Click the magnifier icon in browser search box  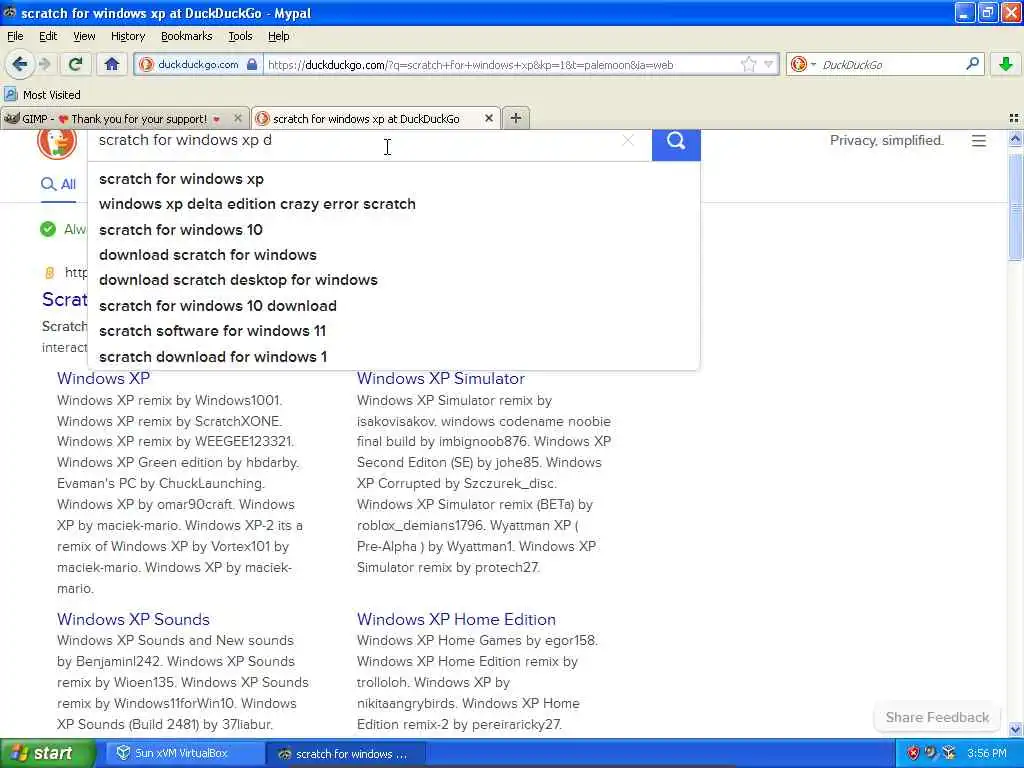tap(972, 64)
